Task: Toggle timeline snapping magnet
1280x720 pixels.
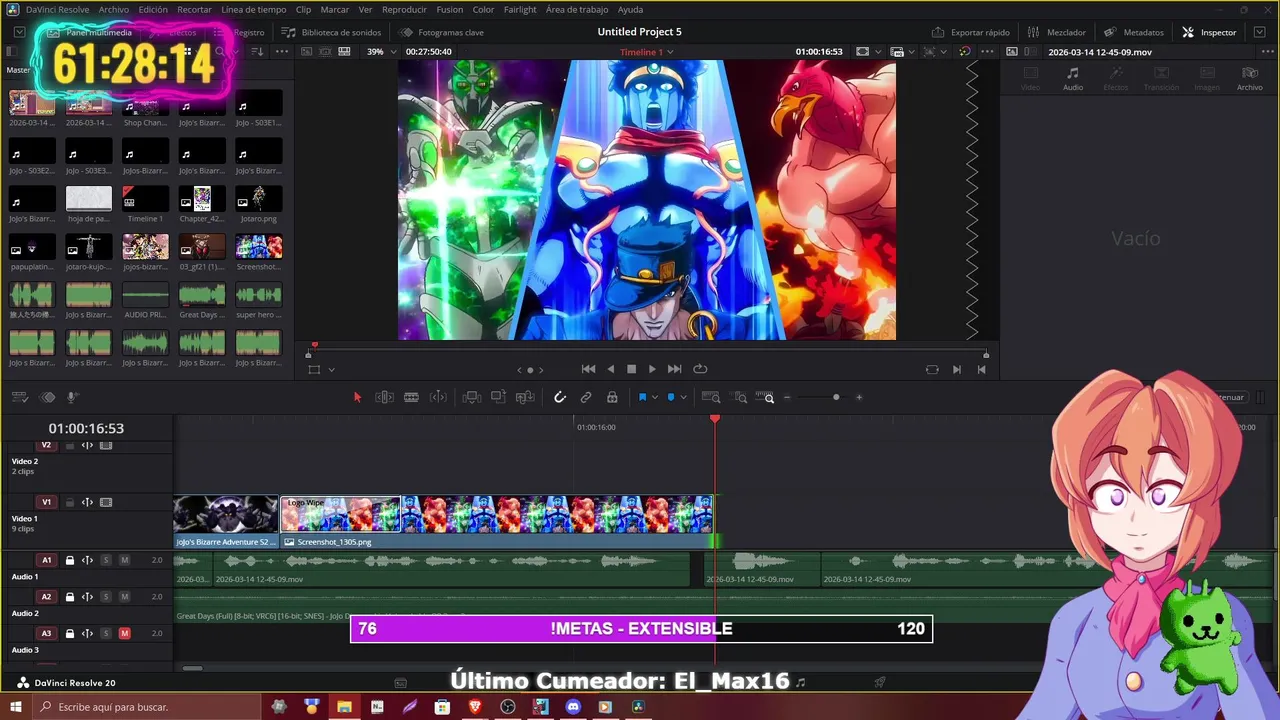Action: point(560,397)
